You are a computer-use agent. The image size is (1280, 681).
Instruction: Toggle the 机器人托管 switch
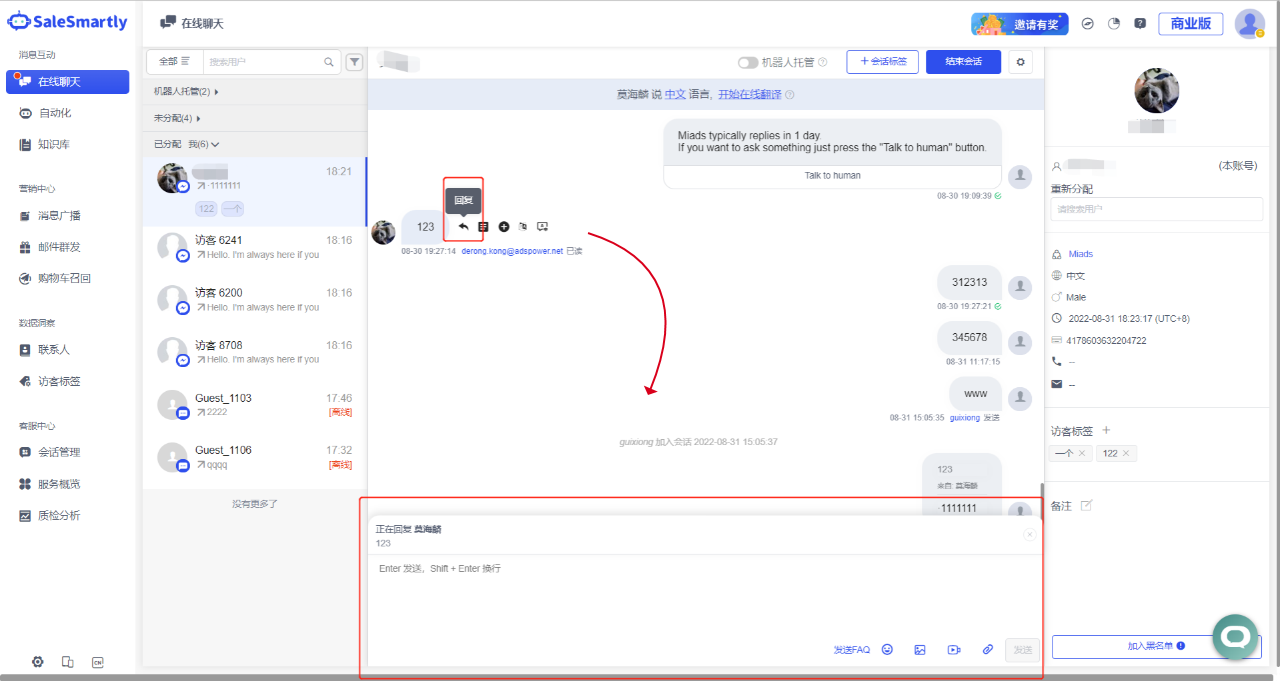(x=748, y=62)
